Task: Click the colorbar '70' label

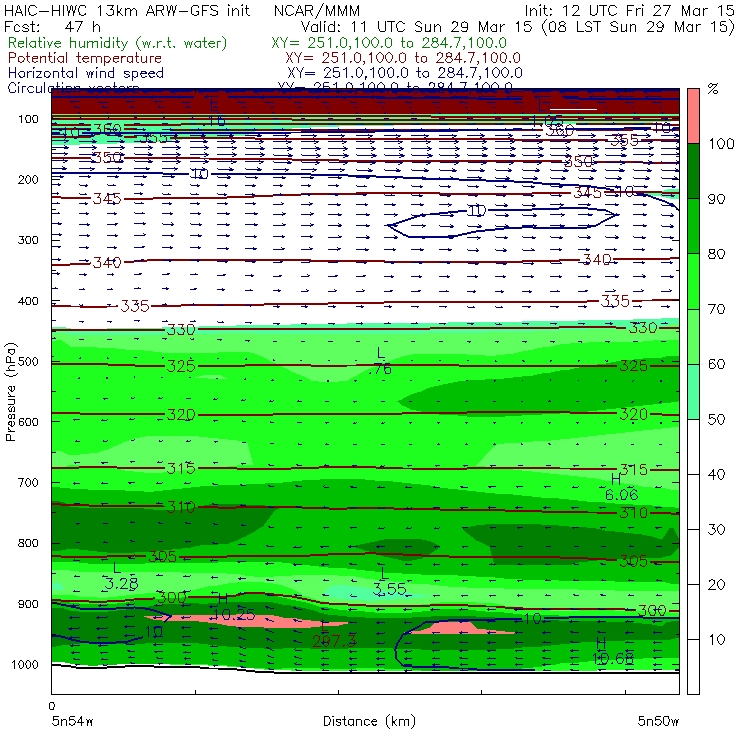Action: (x=716, y=309)
